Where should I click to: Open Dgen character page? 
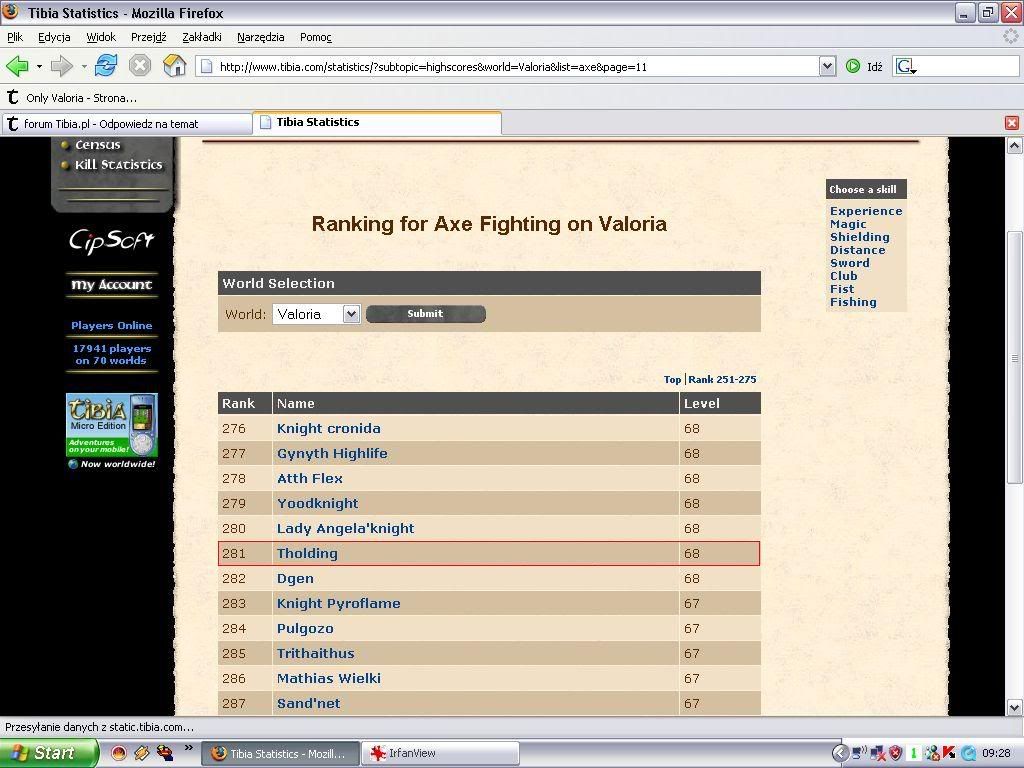click(x=295, y=579)
